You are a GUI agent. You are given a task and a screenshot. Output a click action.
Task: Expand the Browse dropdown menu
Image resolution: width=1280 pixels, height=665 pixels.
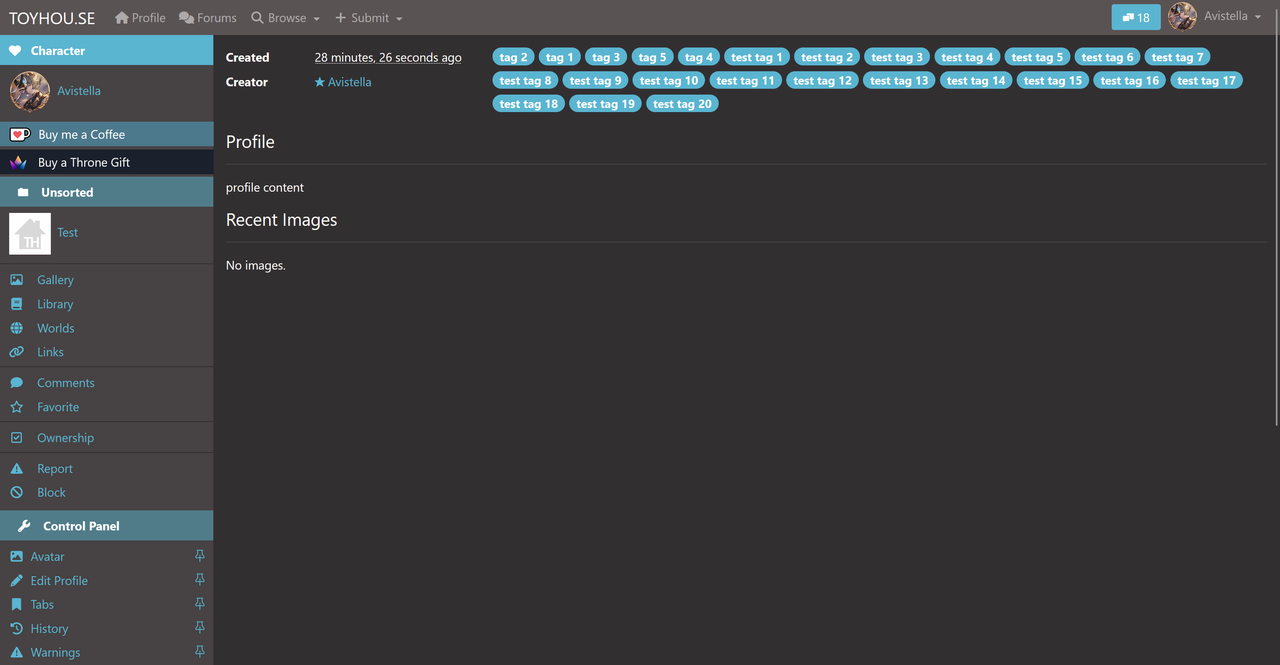[286, 18]
